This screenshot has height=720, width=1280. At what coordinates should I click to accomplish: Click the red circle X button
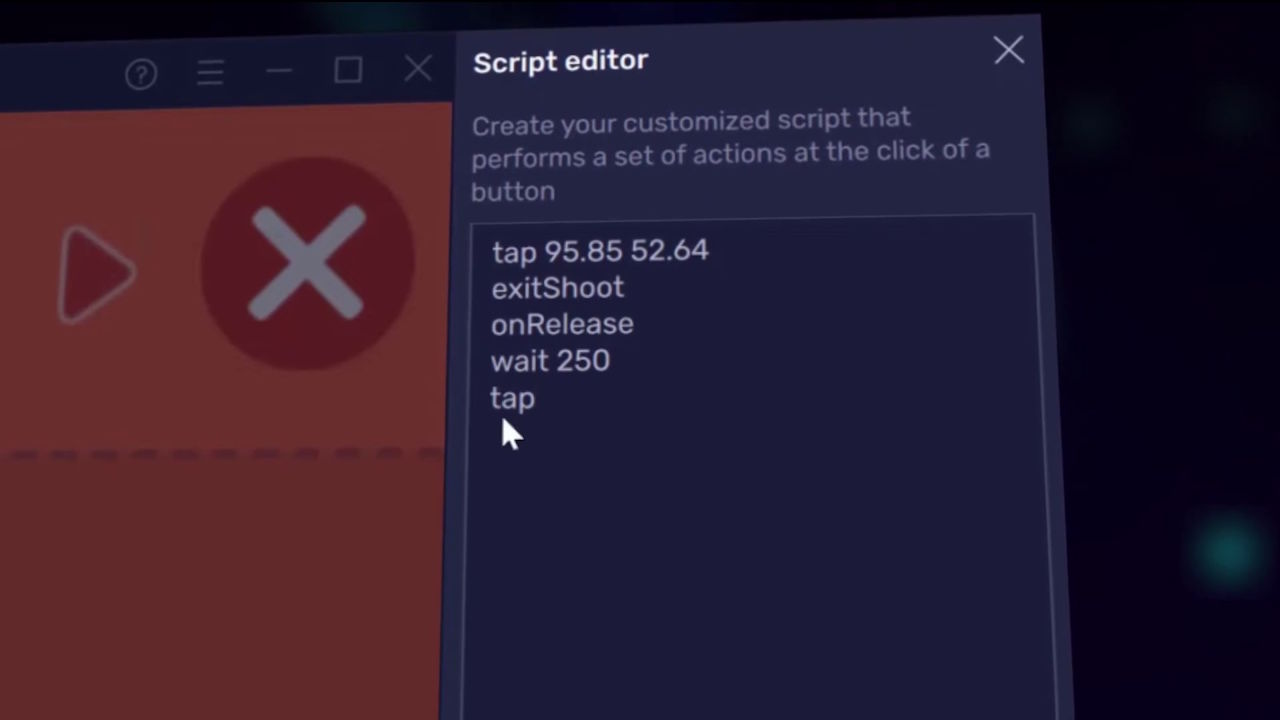307,263
